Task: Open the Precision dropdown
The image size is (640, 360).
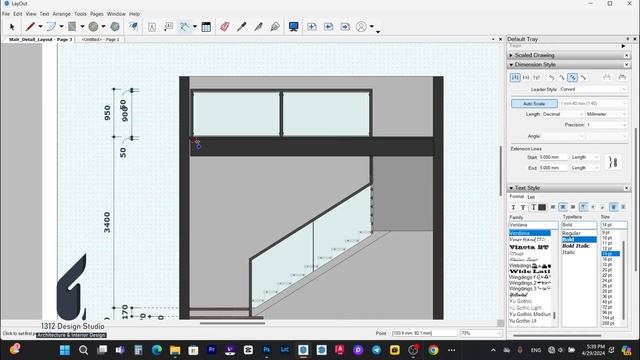Action: (606, 125)
